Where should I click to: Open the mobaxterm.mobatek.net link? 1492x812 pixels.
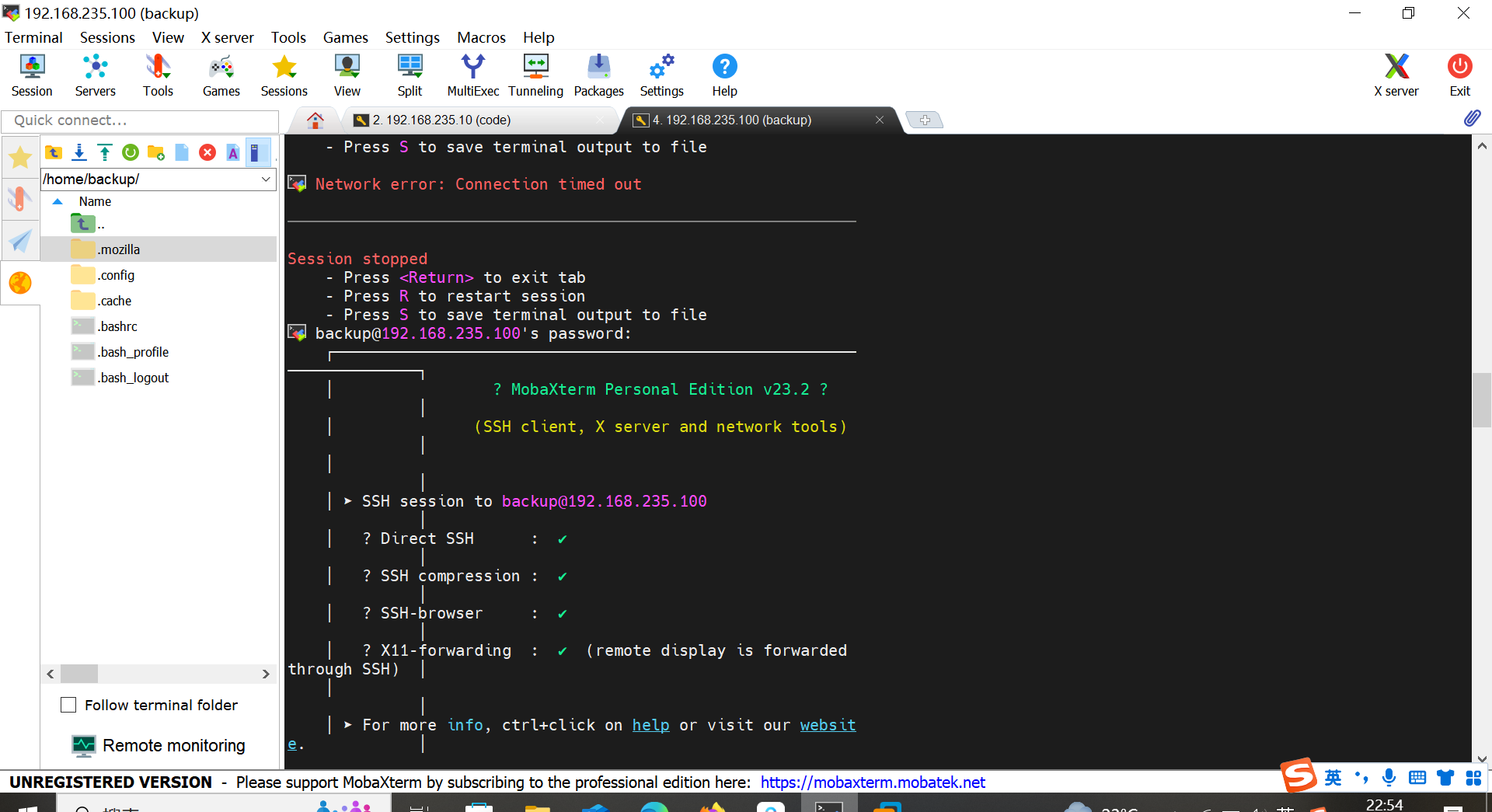pos(873,782)
